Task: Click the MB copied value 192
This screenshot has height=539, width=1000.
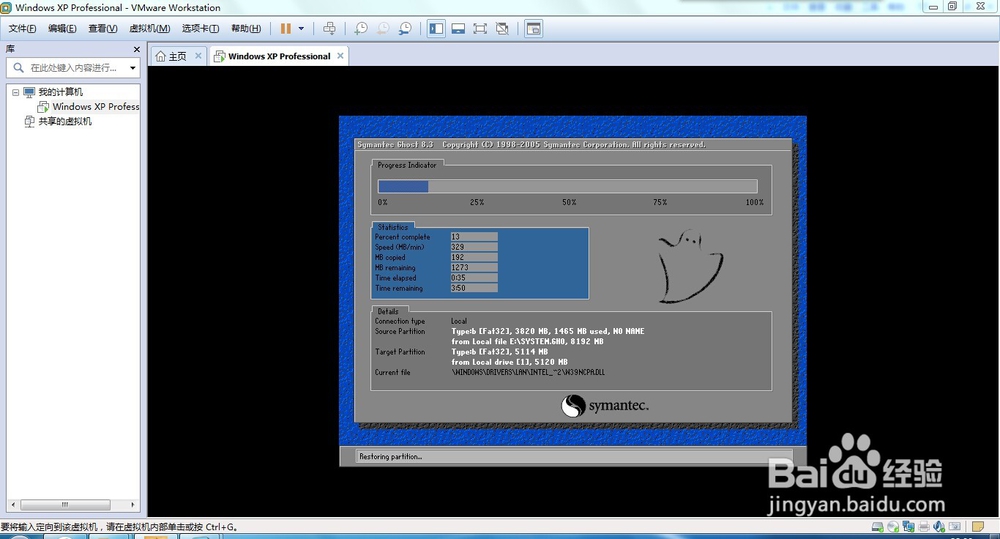Action: (x=474, y=257)
